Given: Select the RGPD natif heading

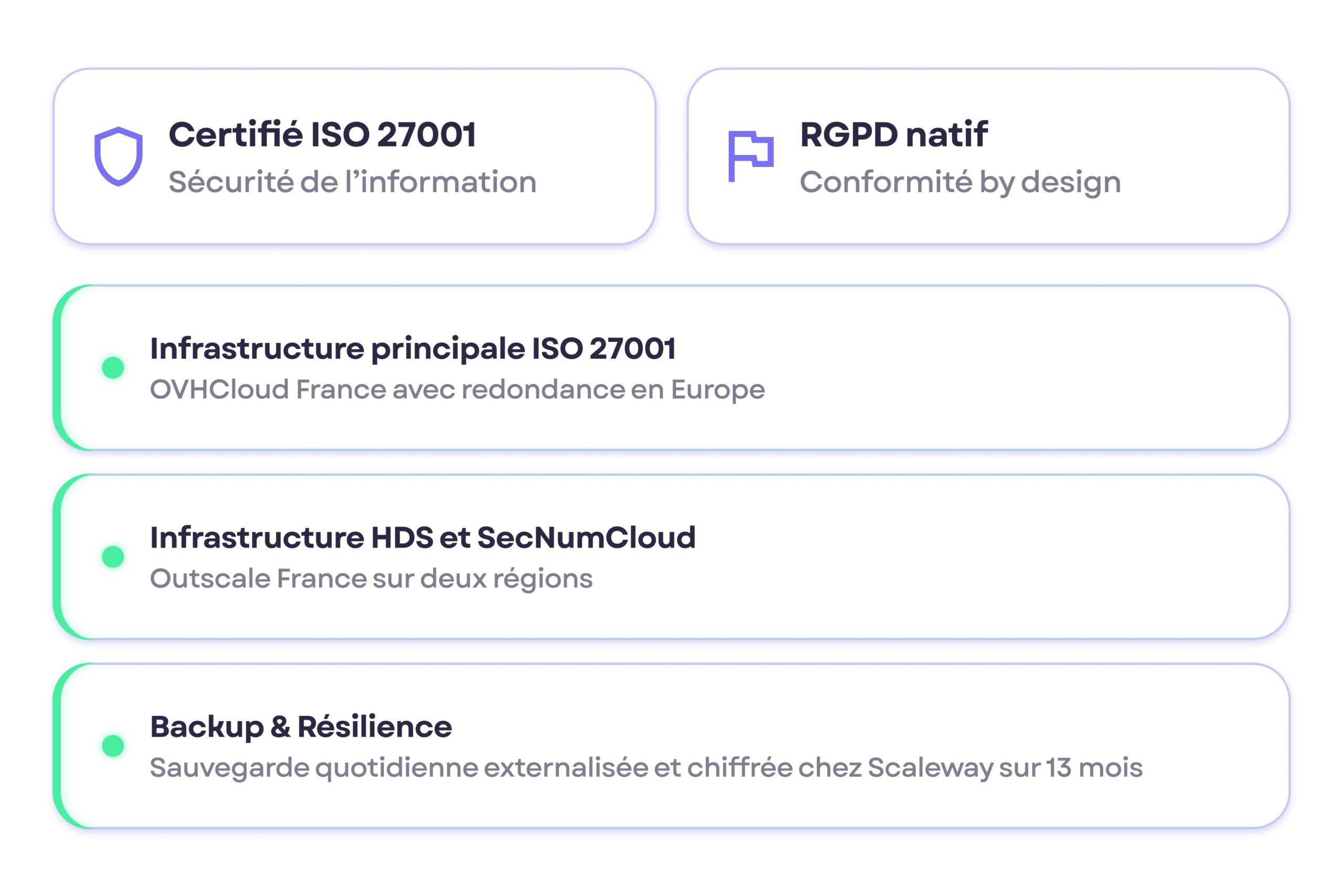Looking at the screenshot, I should (893, 135).
